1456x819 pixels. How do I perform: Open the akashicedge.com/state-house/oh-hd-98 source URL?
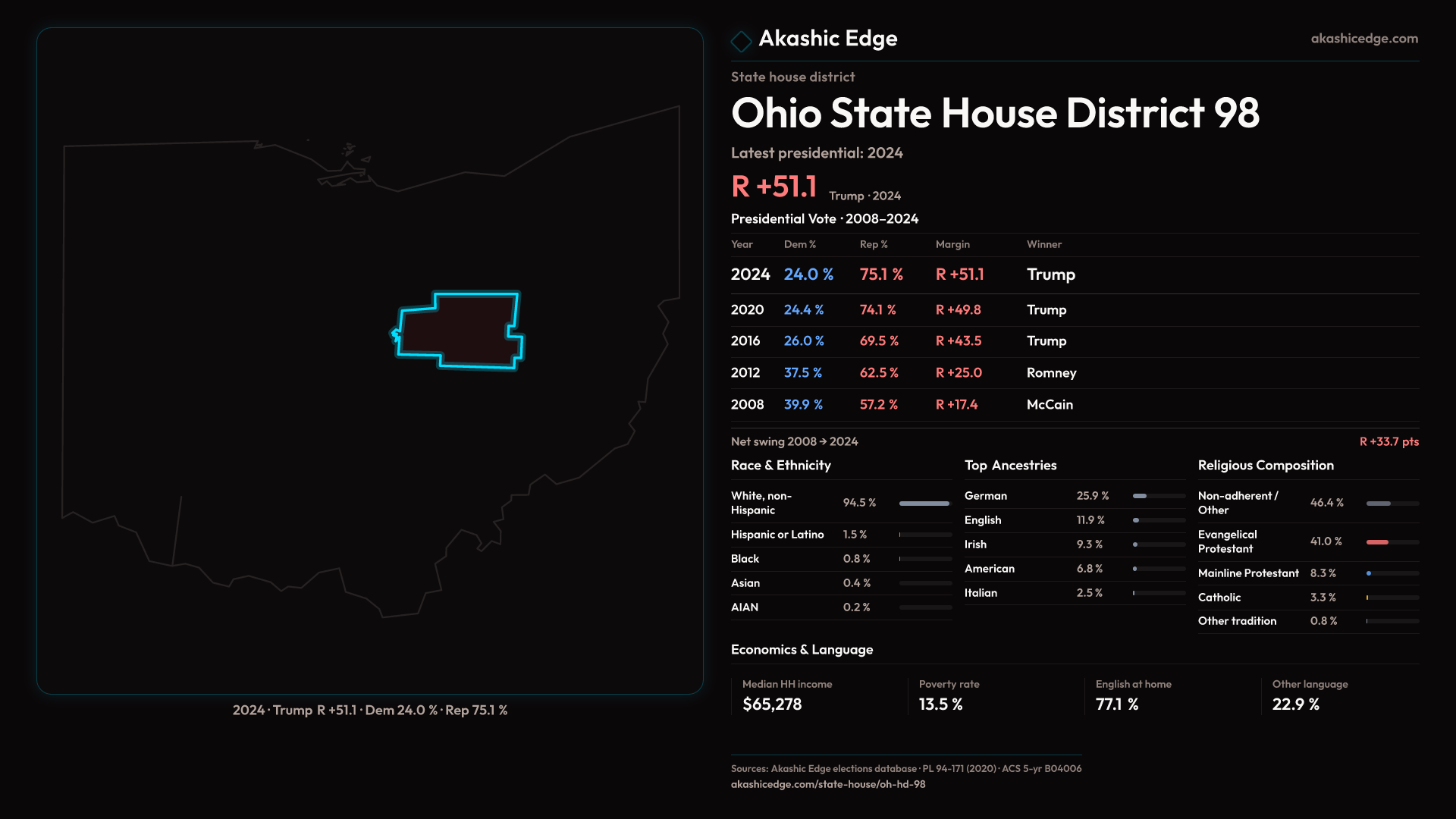click(827, 784)
